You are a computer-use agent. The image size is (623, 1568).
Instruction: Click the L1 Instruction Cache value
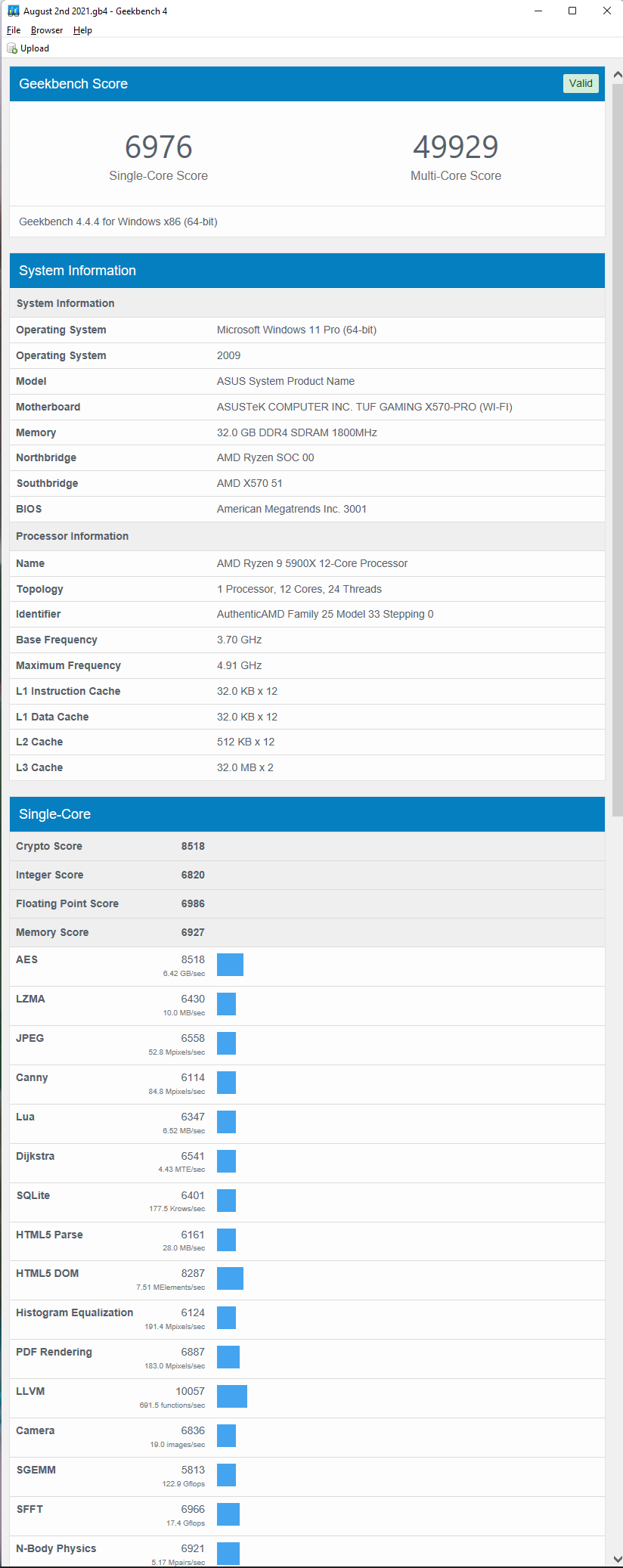tap(247, 691)
